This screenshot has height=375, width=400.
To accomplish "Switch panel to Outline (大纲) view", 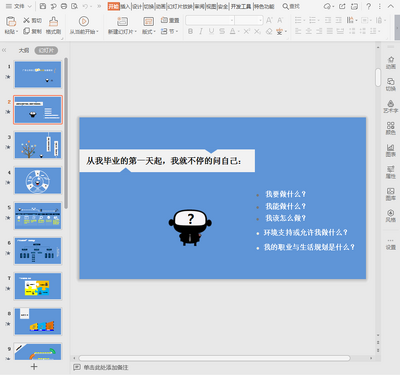I will coord(24,50).
